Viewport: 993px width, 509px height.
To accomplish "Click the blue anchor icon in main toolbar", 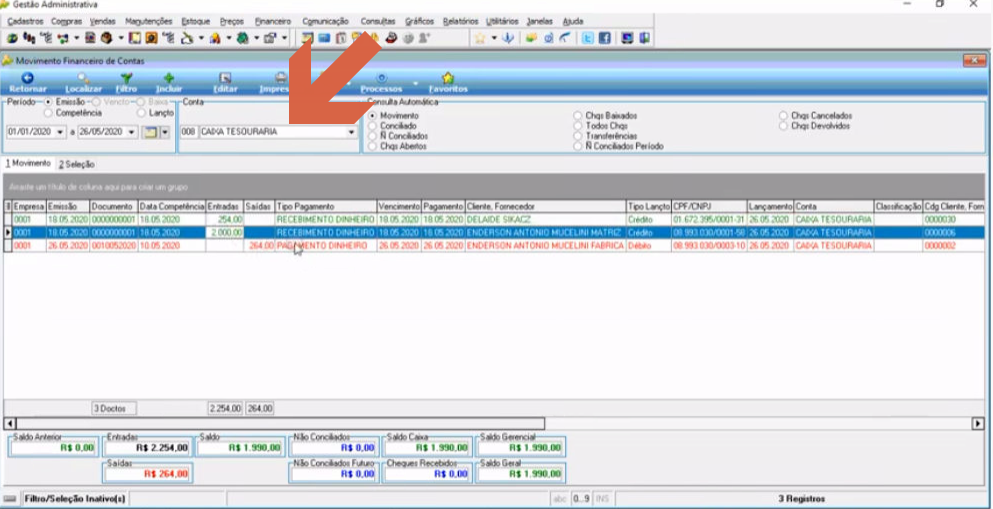I will click(x=507, y=38).
